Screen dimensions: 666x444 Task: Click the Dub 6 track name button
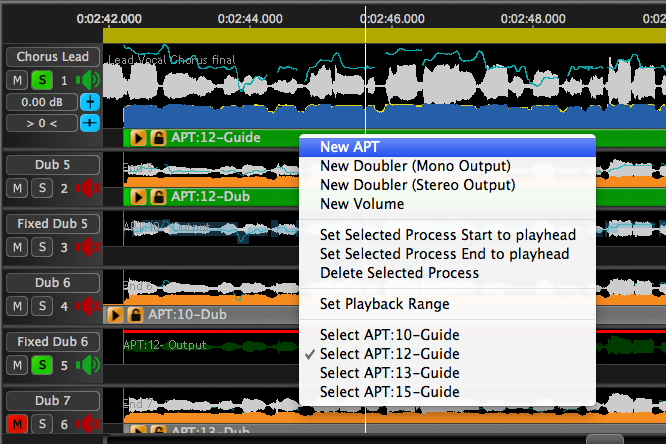coord(53,283)
